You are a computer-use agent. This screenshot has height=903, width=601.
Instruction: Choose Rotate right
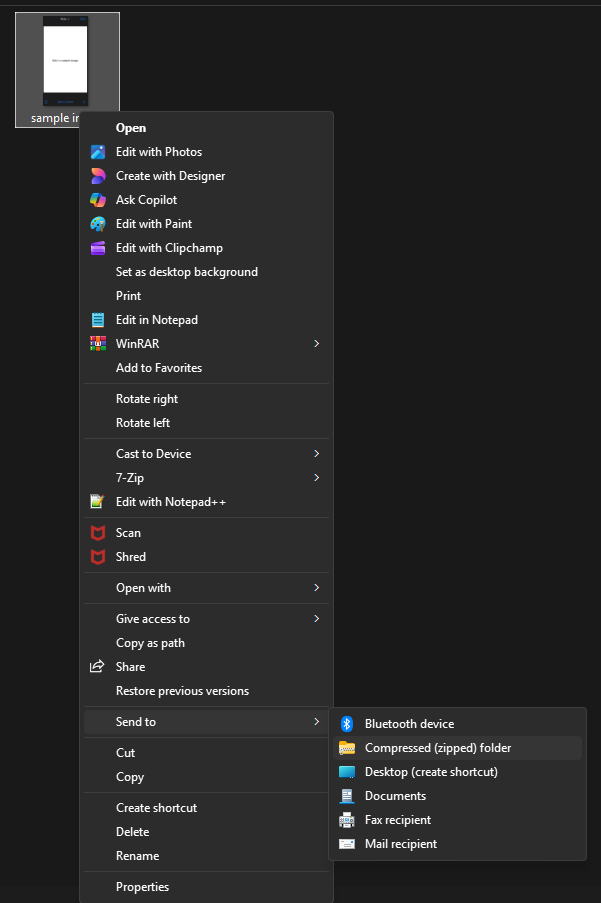click(x=145, y=398)
